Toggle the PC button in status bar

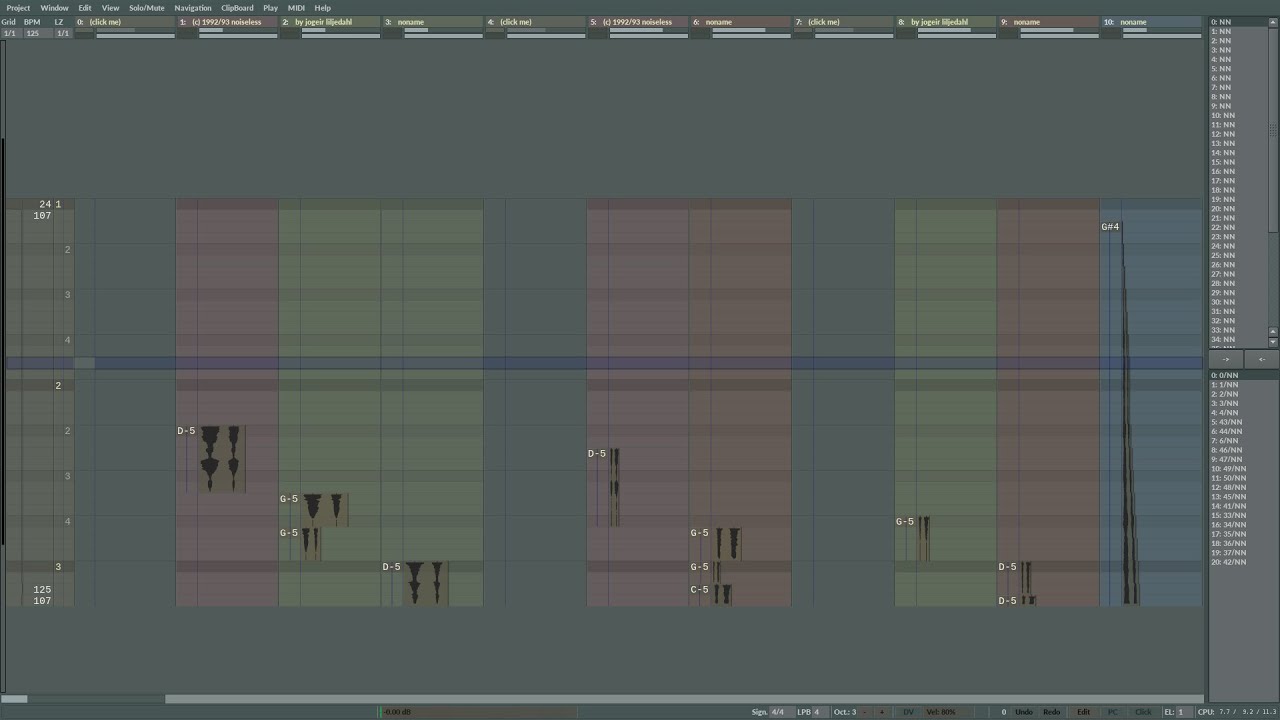(x=1113, y=712)
